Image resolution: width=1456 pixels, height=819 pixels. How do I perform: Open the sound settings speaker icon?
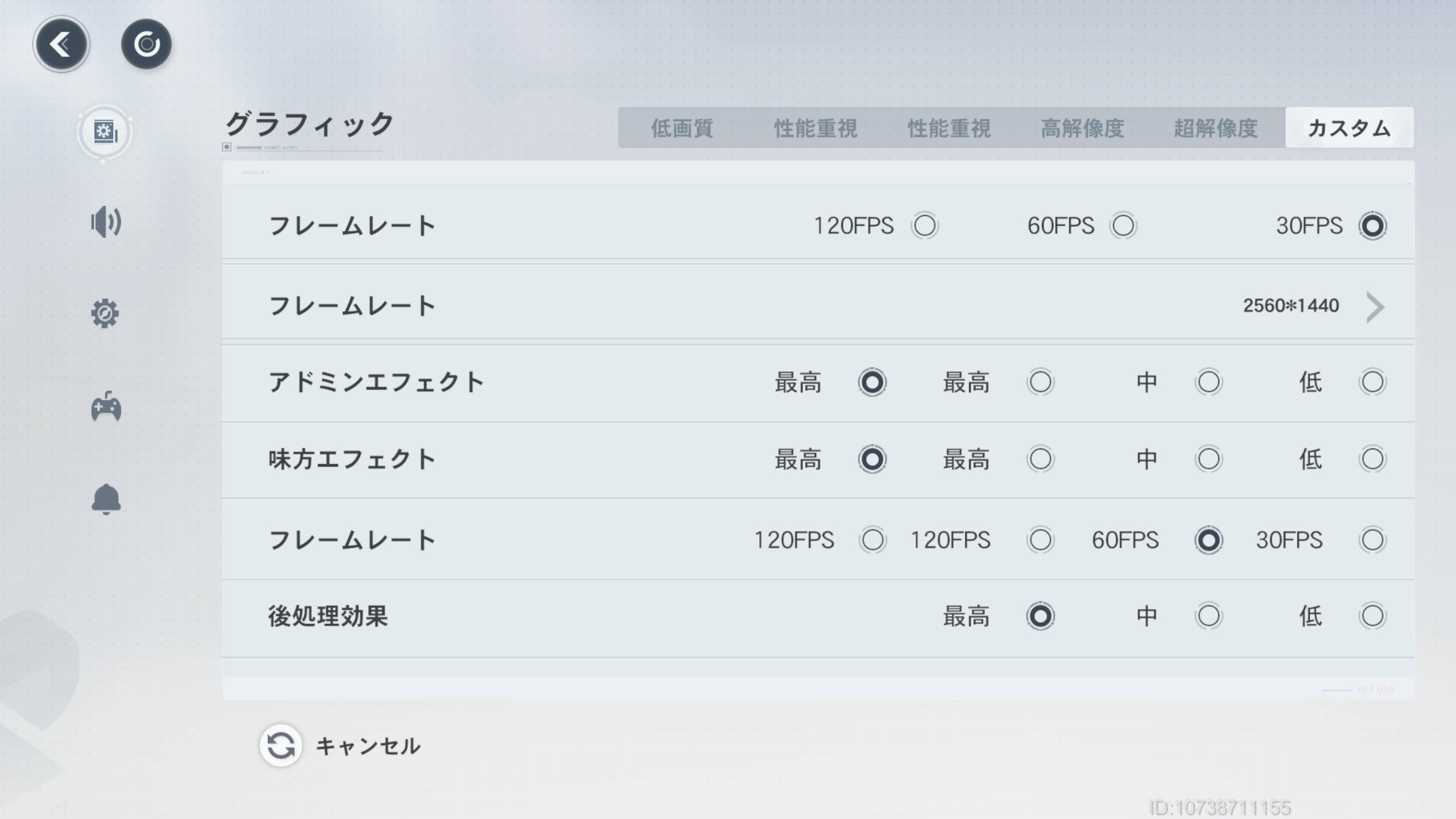point(106,222)
